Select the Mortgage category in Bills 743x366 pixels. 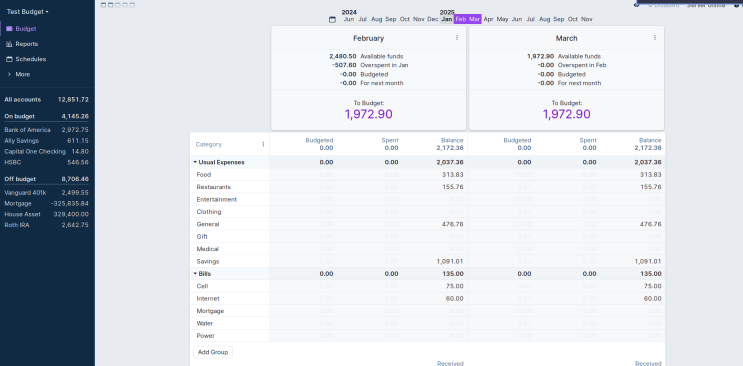(210, 311)
